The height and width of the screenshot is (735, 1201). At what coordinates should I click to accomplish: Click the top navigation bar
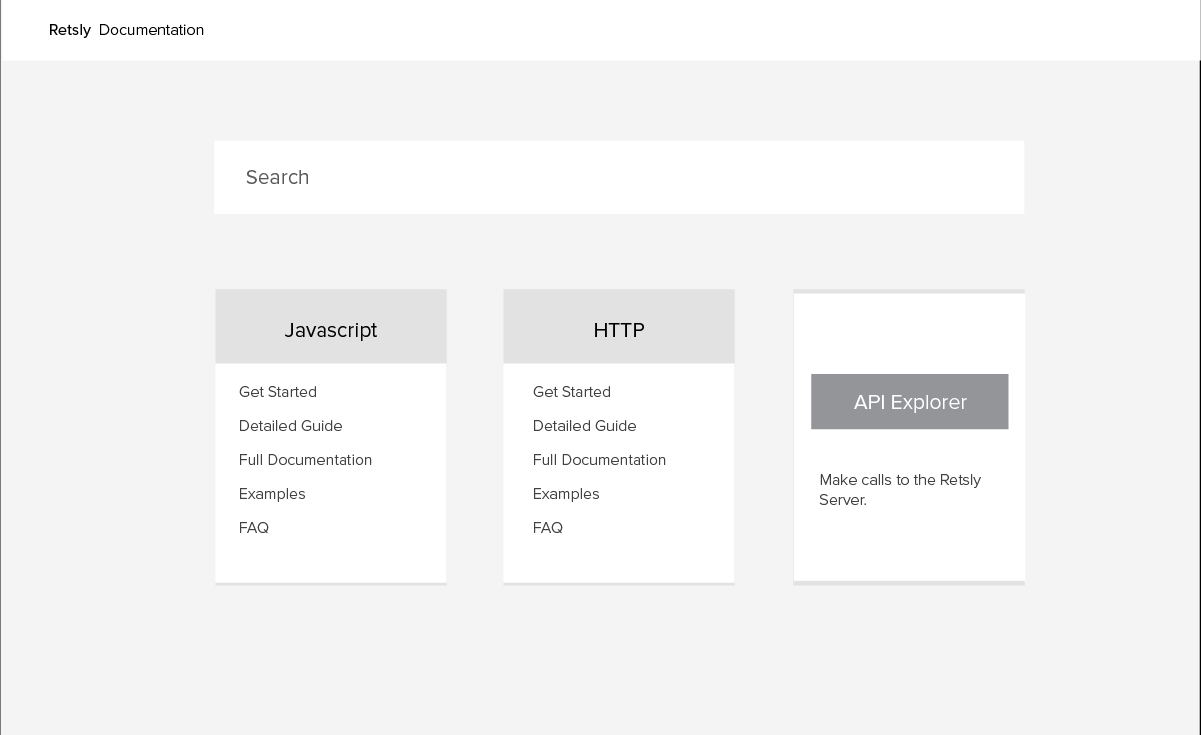click(x=600, y=30)
